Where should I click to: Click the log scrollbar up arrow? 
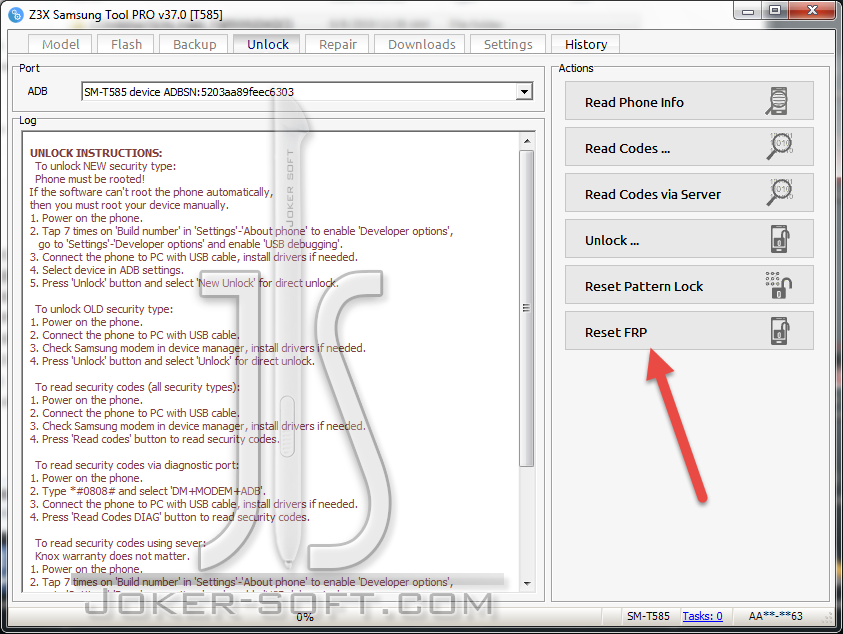[527, 141]
